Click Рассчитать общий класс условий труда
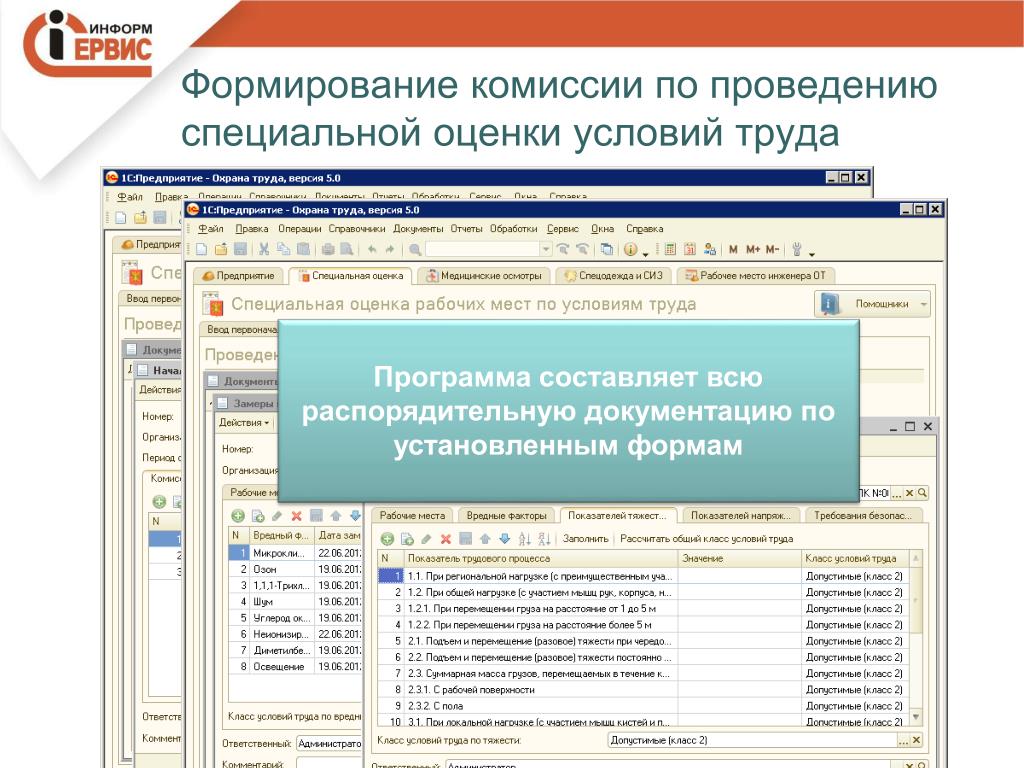 707,539
